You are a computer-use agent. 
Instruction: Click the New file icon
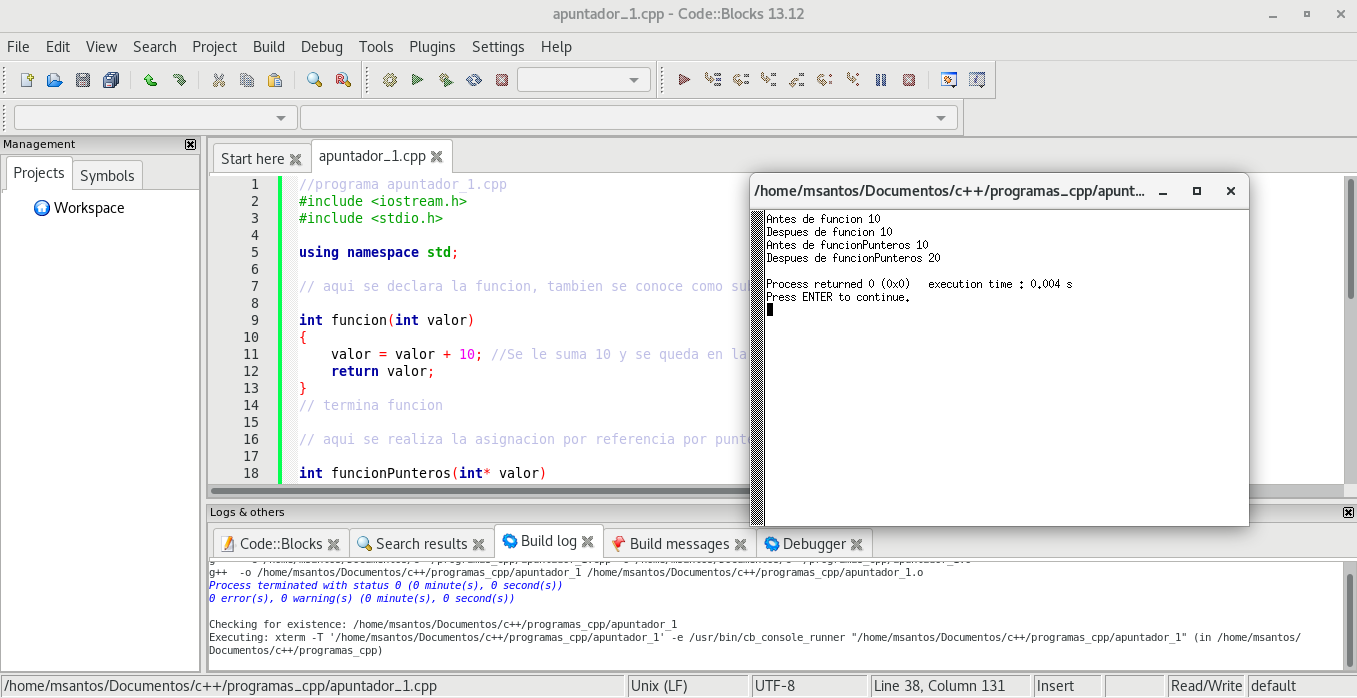pyautogui.click(x=27, y=80)
